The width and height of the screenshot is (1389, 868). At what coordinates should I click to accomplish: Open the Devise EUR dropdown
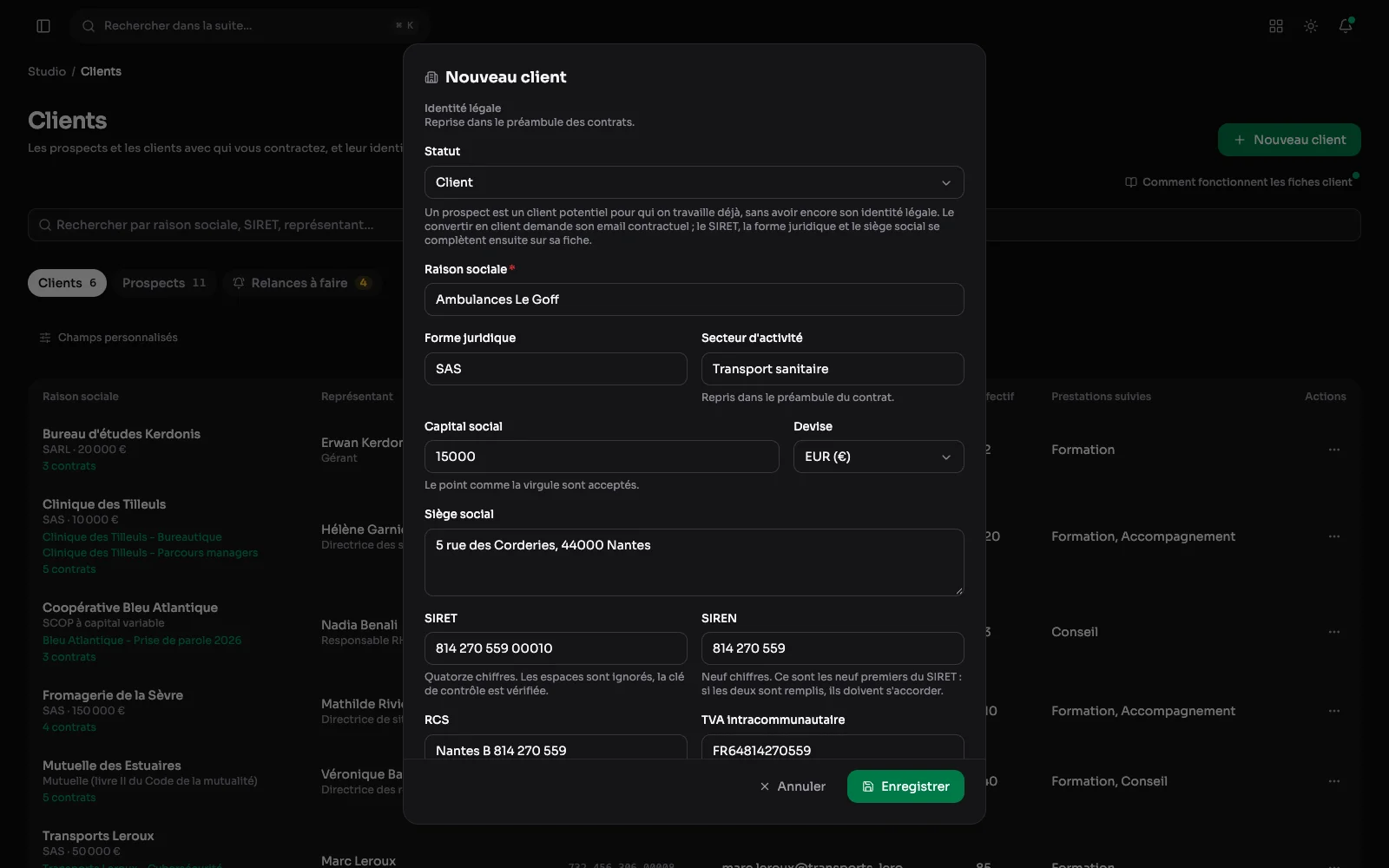coord(879,457)
